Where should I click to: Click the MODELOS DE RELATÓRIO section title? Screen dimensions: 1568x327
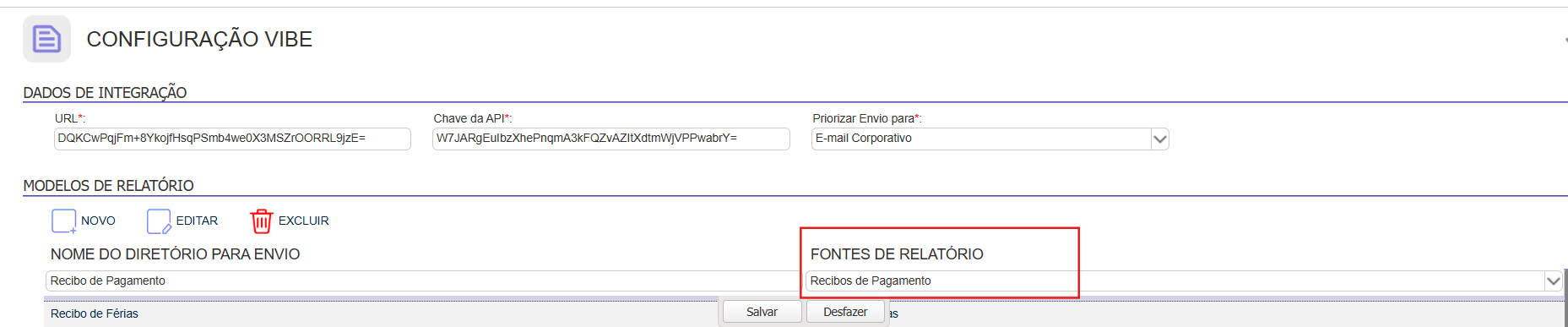pyautogui.click(x=108, y=186)
